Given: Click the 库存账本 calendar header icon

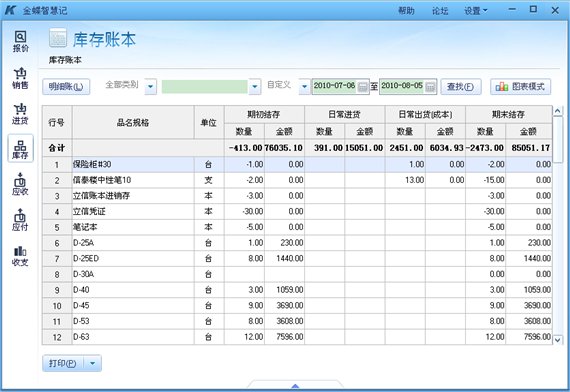Looking at the screenshot, I should click(x=58, y=38).
